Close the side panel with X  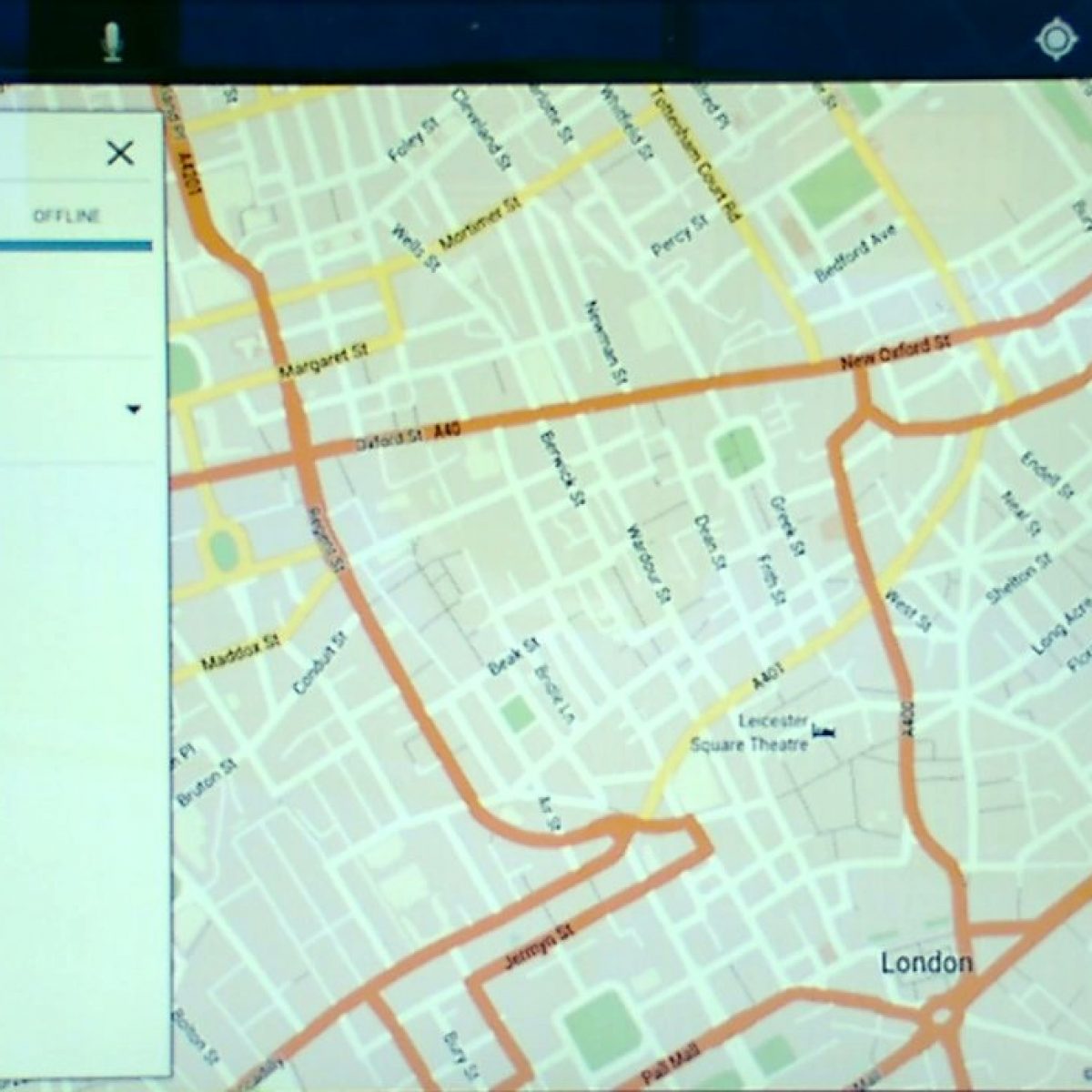click(x=120, y=153)
